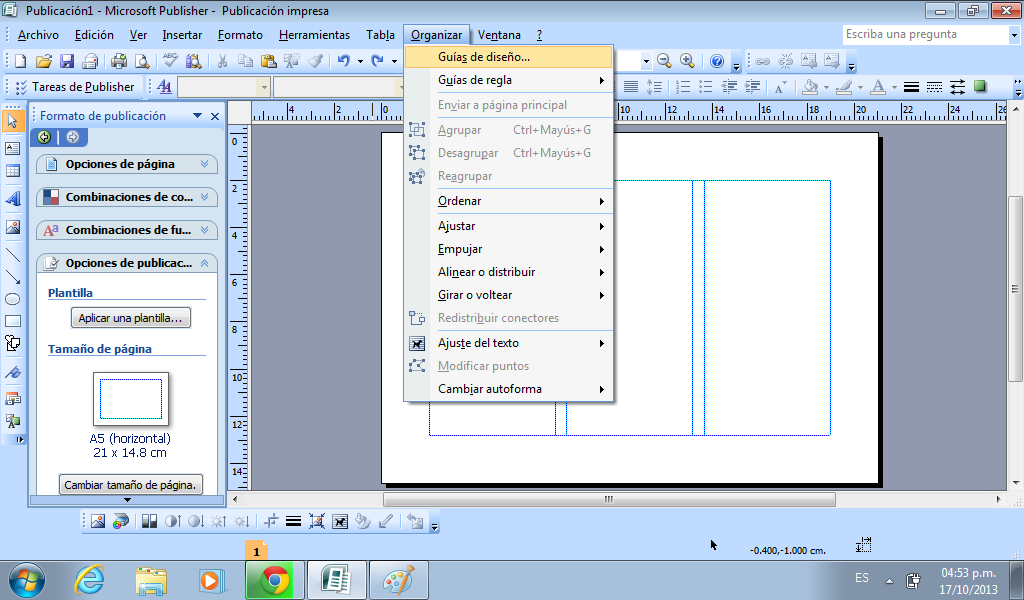Select the Line drawing tool

point(12,255)
